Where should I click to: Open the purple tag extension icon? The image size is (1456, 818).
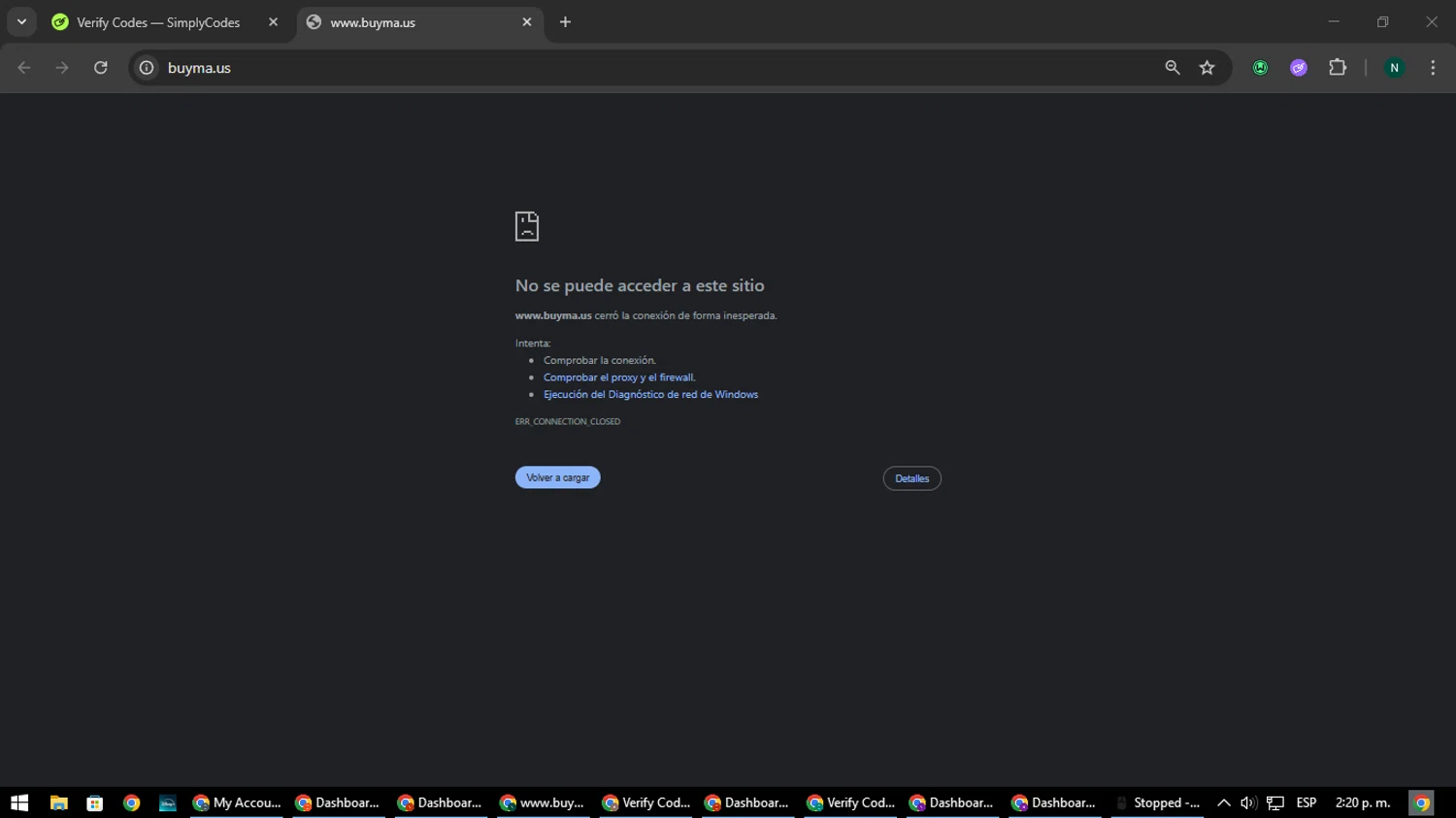(x=1299, y=68)
